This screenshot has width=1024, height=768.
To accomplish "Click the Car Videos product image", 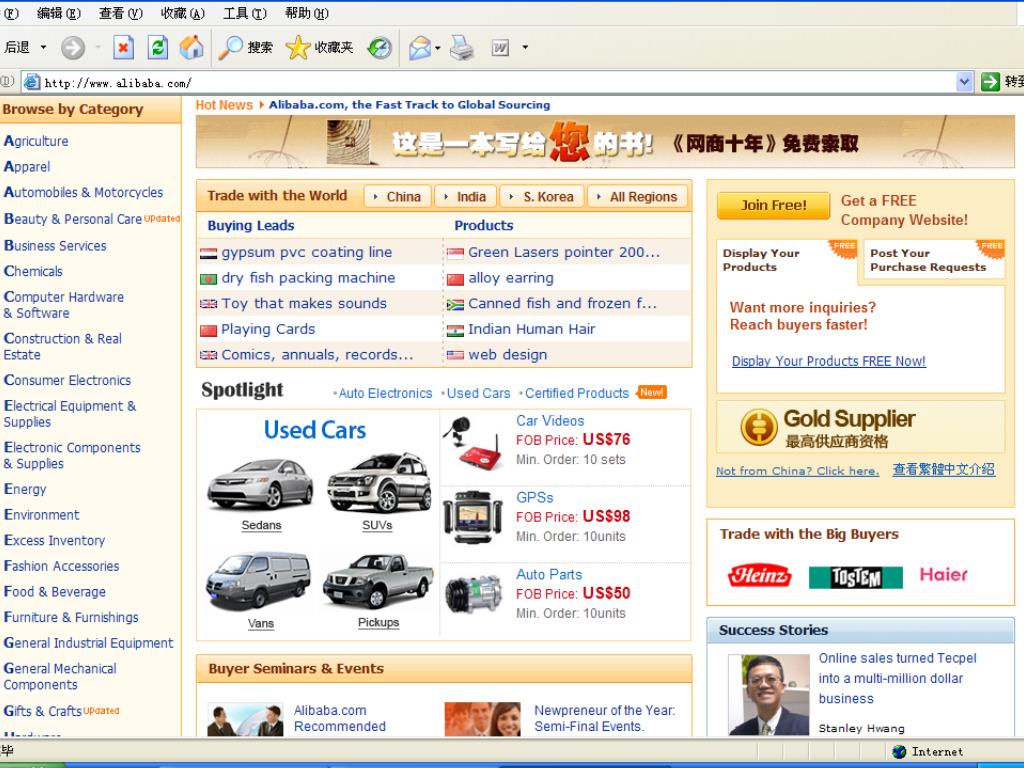I will 473,444.
